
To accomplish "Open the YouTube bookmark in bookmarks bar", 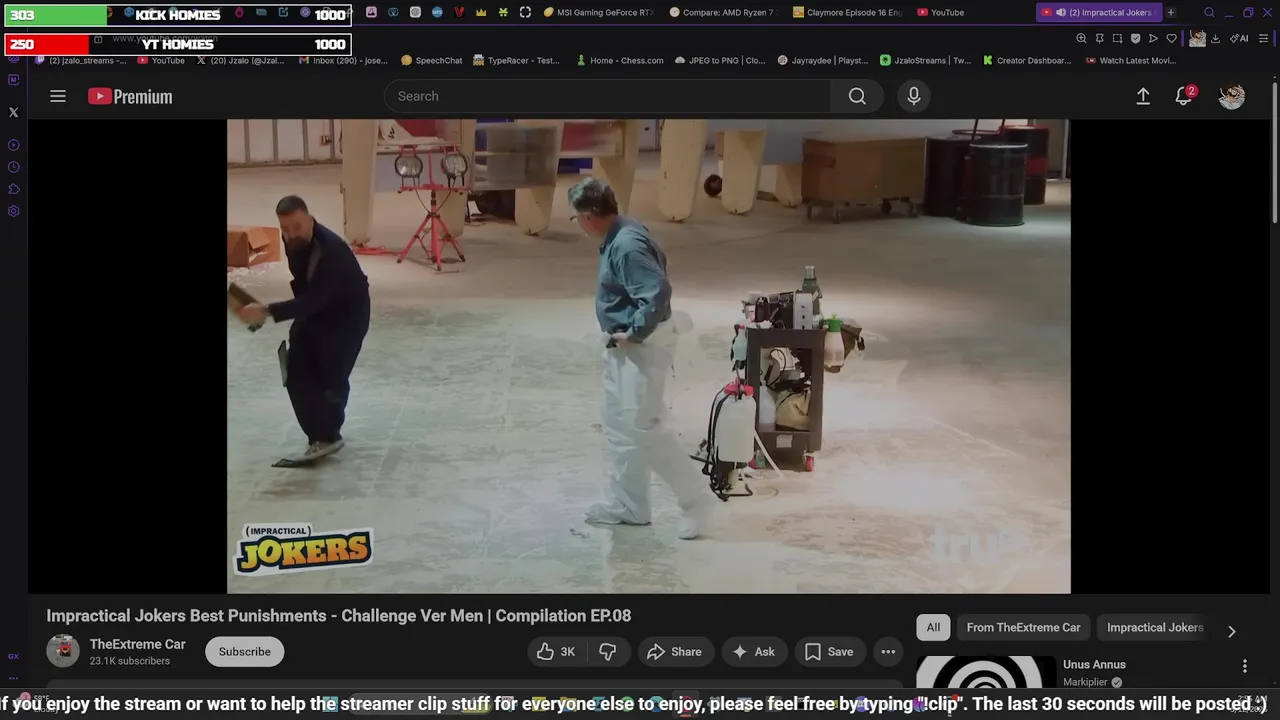I will pyautogui.click(x=161, y=60).
